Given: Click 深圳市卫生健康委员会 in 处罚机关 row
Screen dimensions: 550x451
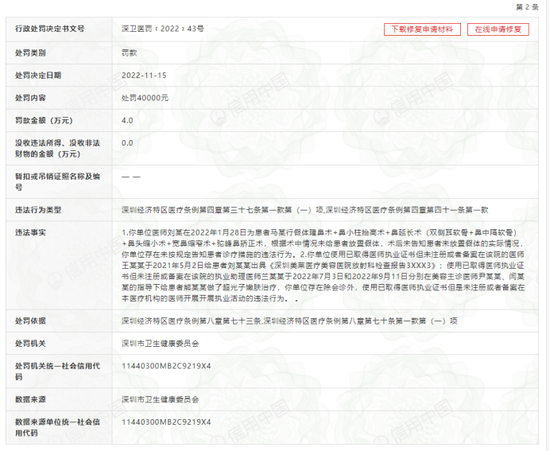Looking at the screenshot, I should coord(160,344).
